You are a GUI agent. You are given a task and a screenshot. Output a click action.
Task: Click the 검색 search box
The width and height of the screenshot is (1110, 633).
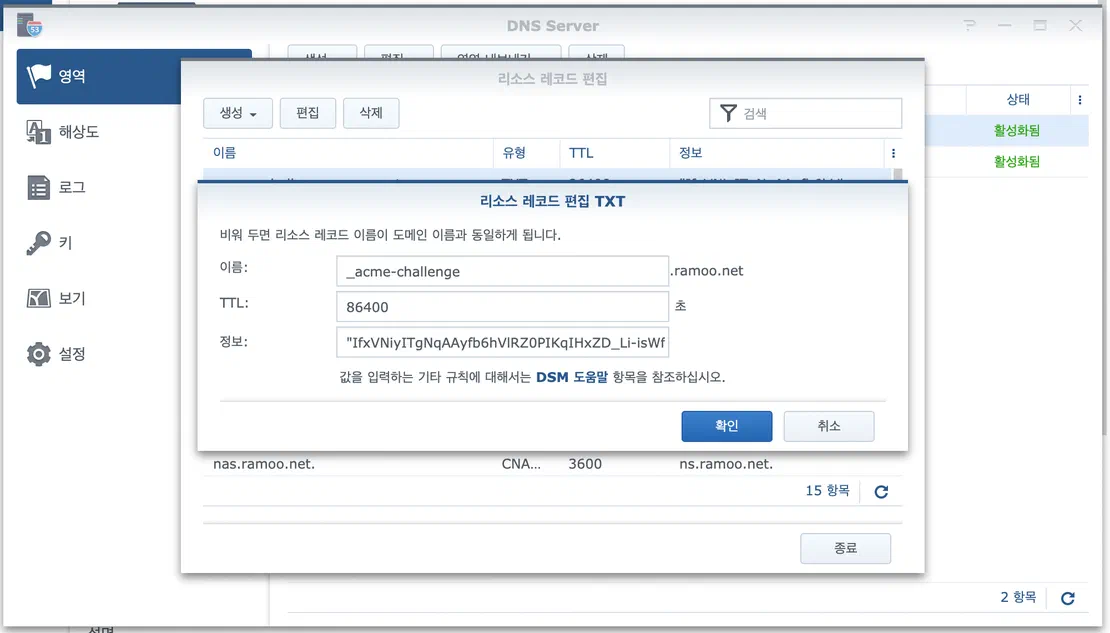[806, 113]
